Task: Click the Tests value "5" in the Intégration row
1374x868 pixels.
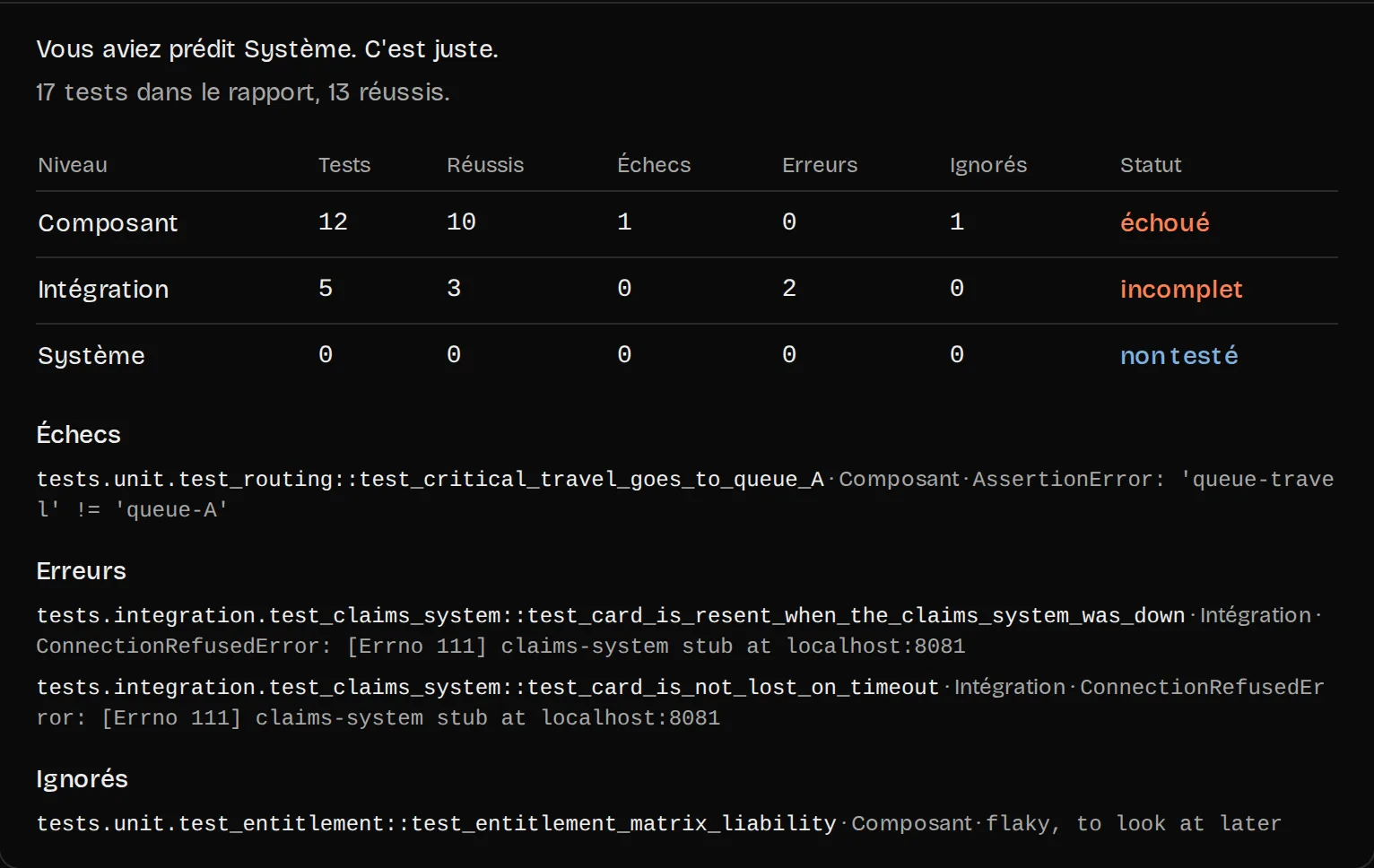Action: point(326,288)
